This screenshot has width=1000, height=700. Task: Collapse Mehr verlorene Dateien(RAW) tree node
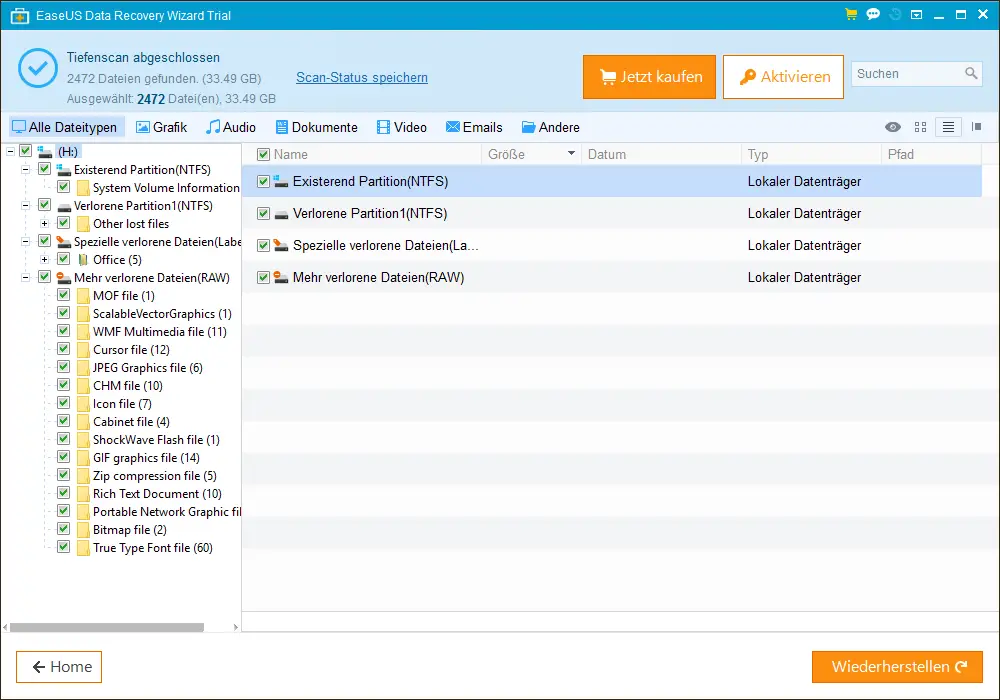point(26,277)
